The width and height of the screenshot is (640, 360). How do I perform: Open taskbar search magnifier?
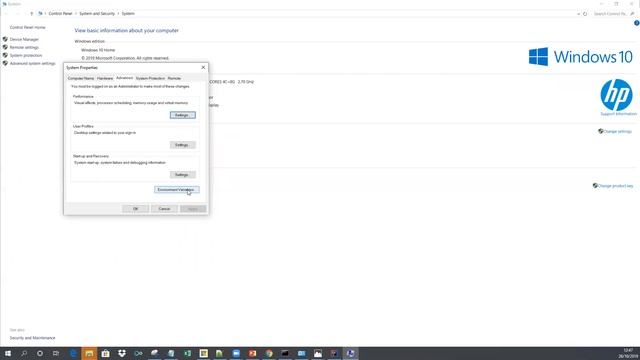(x=24, y=353)
